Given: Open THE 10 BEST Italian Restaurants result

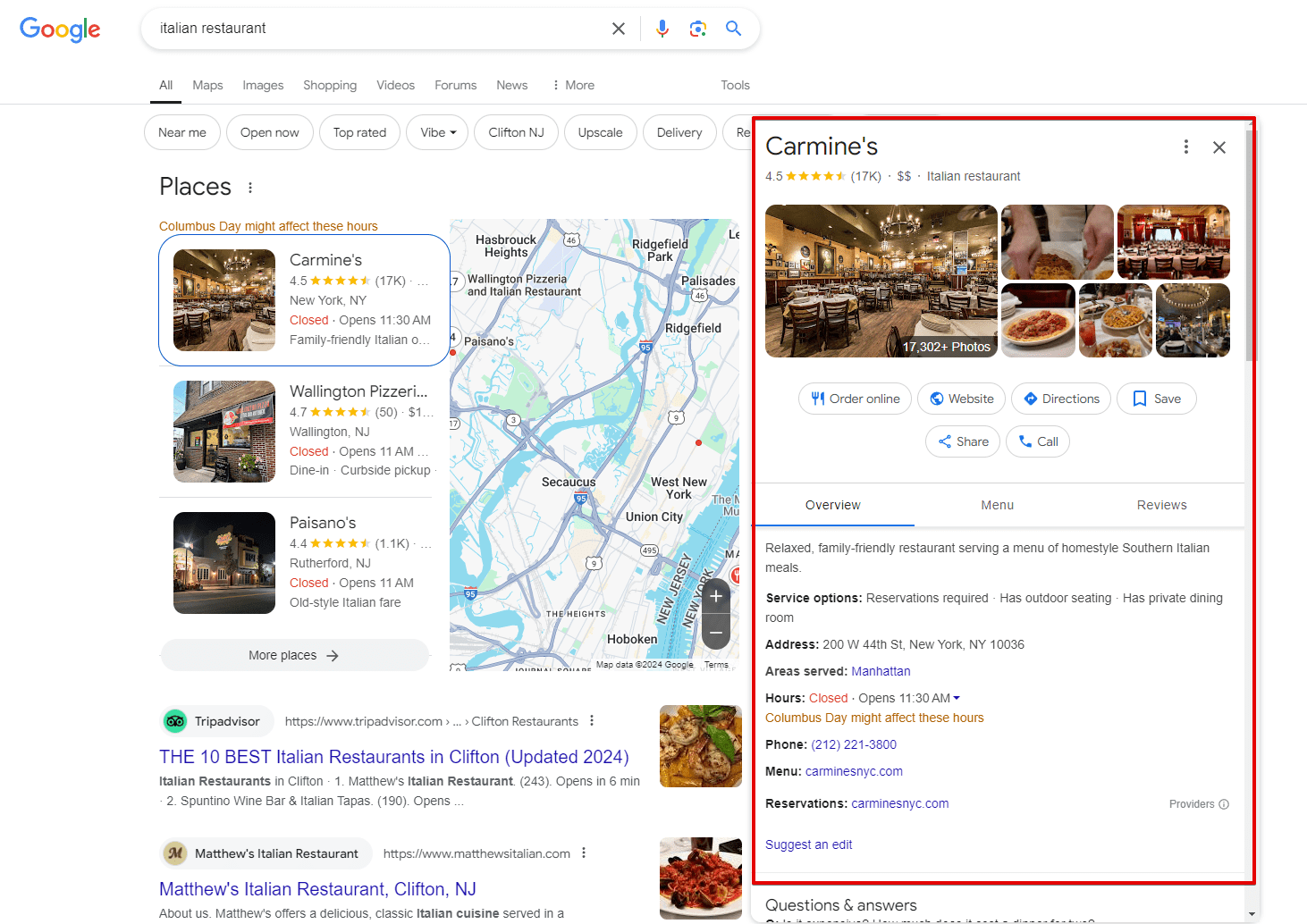Looking at the screenshot, I should click(x=394, y=757).
